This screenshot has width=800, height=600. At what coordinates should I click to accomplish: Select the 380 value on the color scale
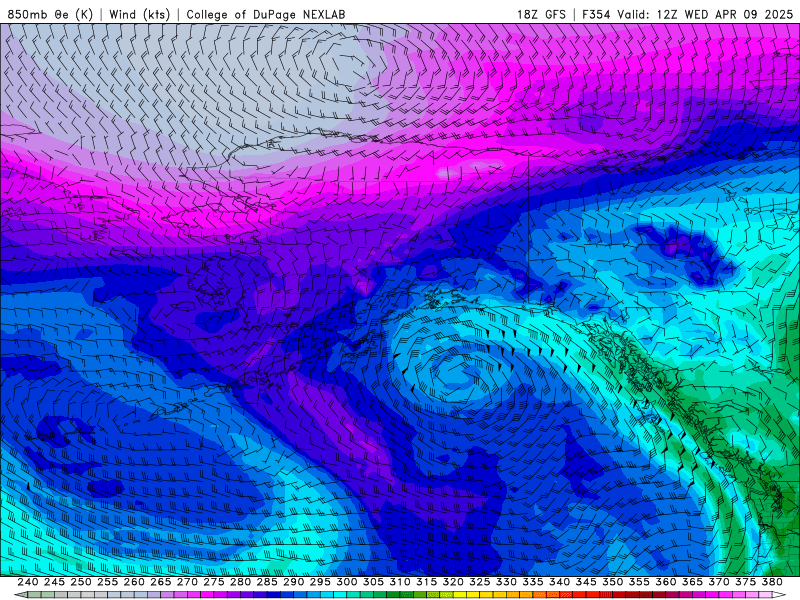click(771, 582)
